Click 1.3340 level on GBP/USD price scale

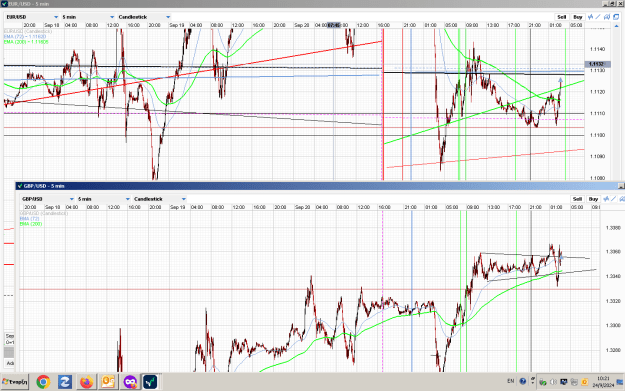pos(613,276)
